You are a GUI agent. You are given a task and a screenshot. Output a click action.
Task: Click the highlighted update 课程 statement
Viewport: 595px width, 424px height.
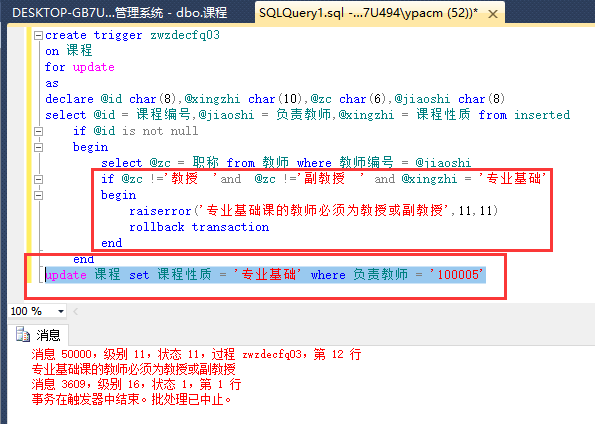click(x=265, y=275)
